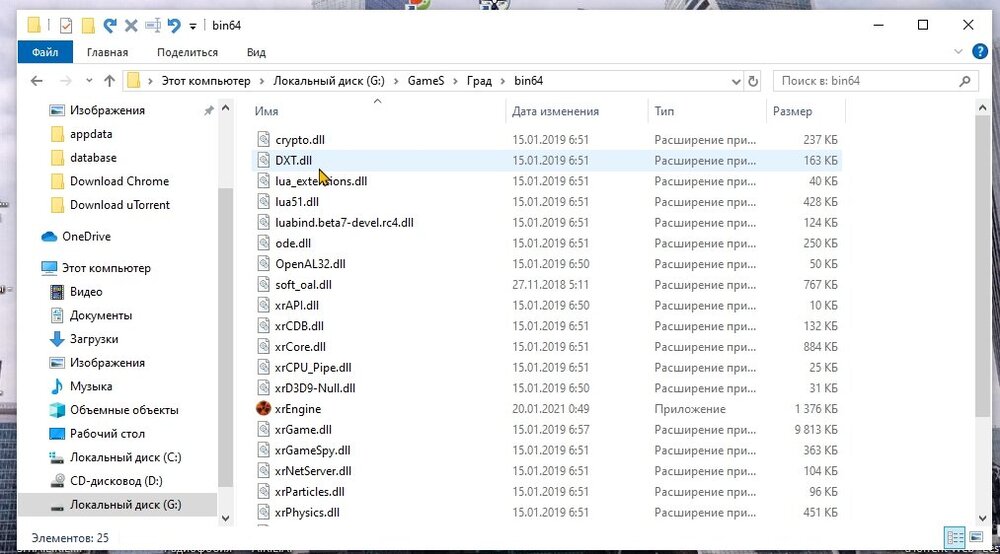Click the New folder icon in title bar

pyautogui.click(x=88, y=26)
